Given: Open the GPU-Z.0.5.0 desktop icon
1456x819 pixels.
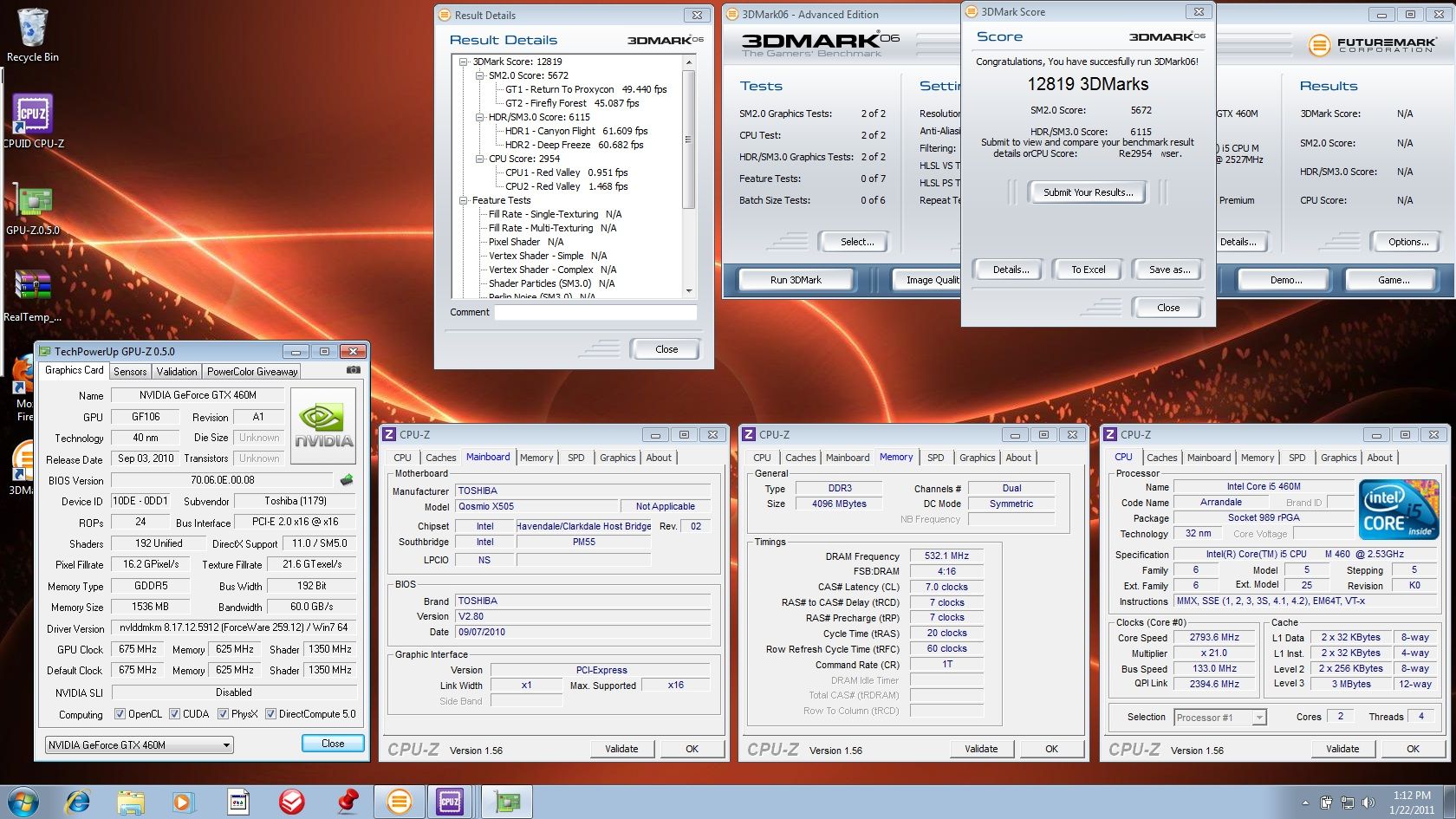Looking at the screenshot, I should [33, 211].
